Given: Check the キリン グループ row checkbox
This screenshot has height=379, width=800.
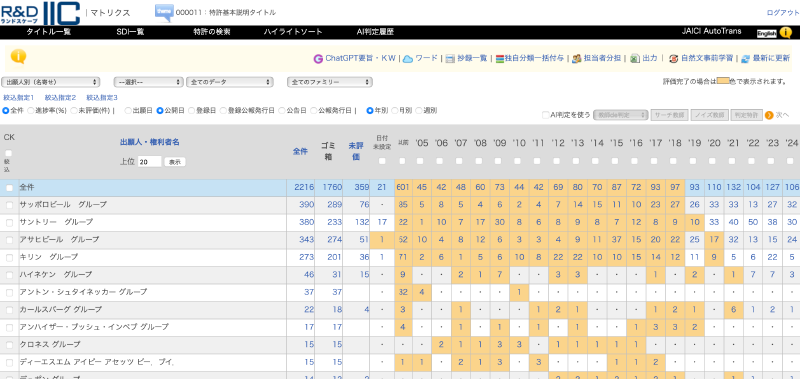Looking at the screenshot, I should 9,258.
